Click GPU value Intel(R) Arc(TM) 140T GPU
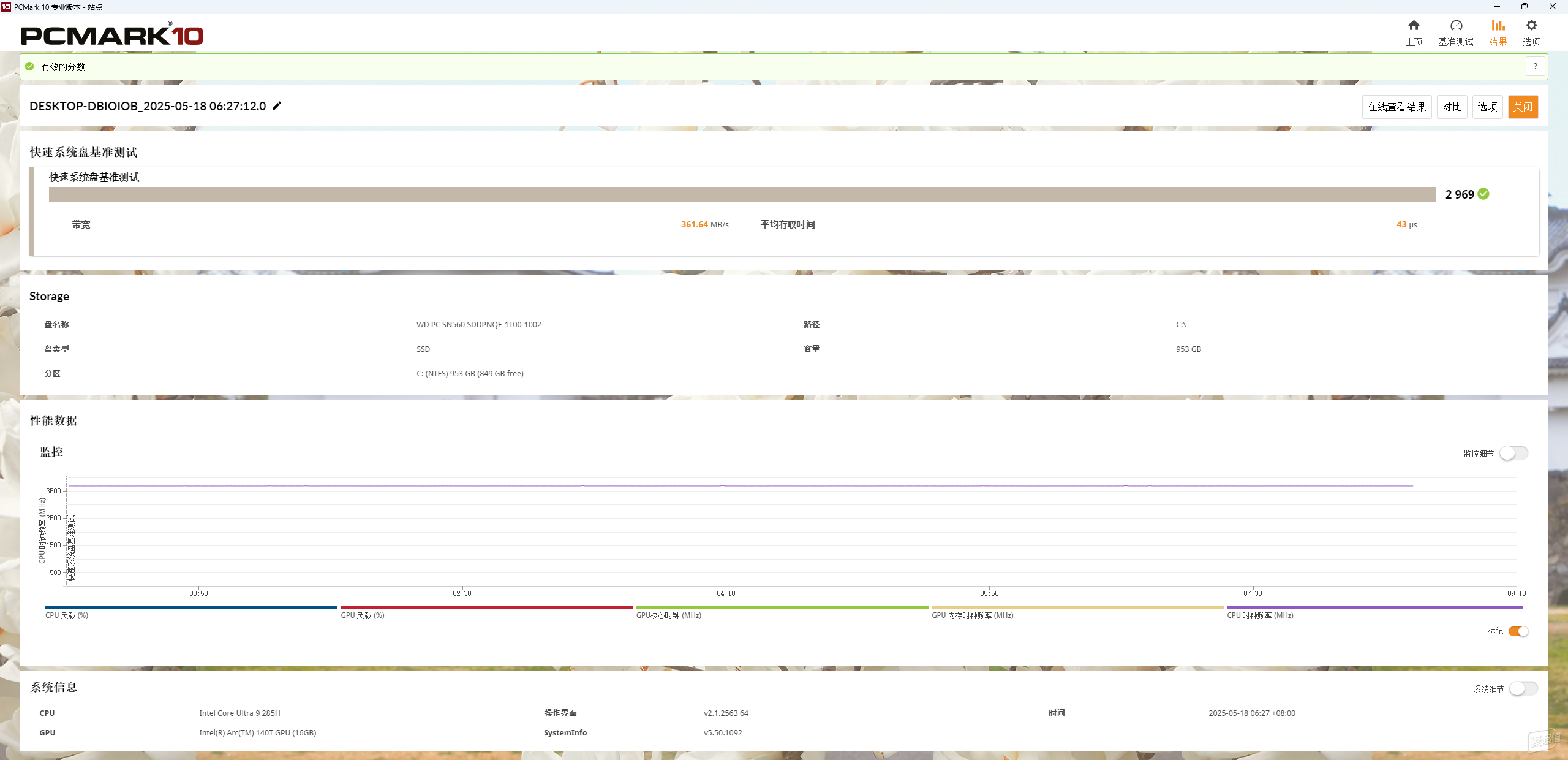The image size is (1568, 760). pos(257,732)
